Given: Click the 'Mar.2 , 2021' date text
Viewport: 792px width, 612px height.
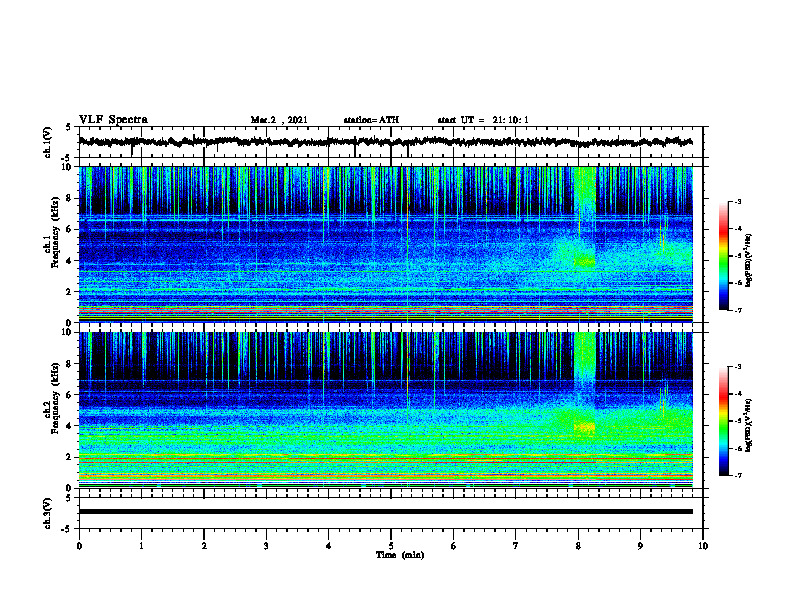Looking at the screenshot, I should tap(279, 120).
